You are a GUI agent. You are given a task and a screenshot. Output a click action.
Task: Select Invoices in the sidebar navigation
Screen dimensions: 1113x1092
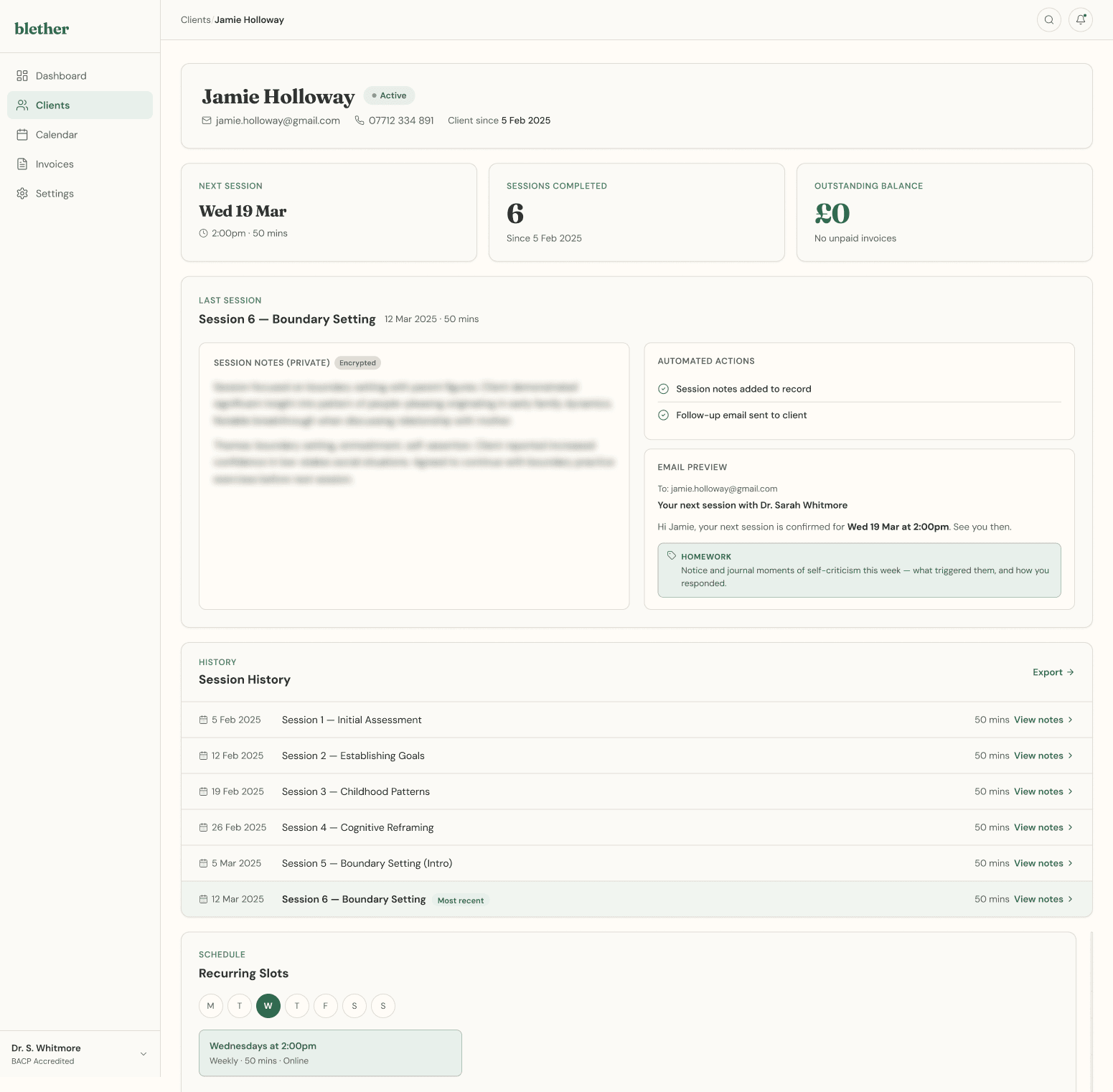(54, 164)
